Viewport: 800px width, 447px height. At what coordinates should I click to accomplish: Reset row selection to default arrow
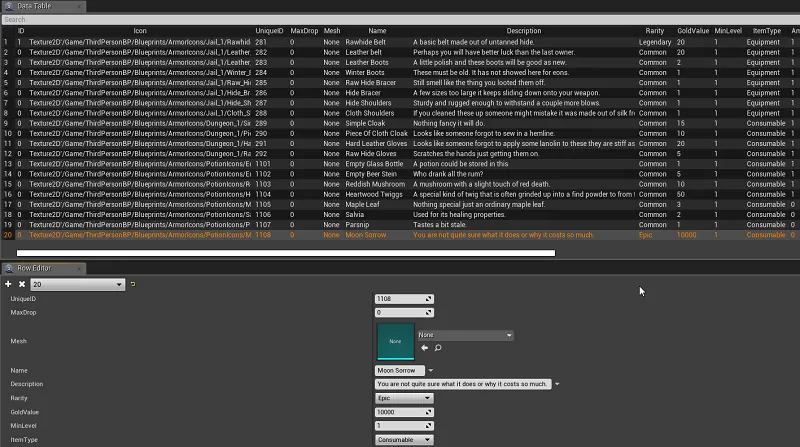coord(133,284)
